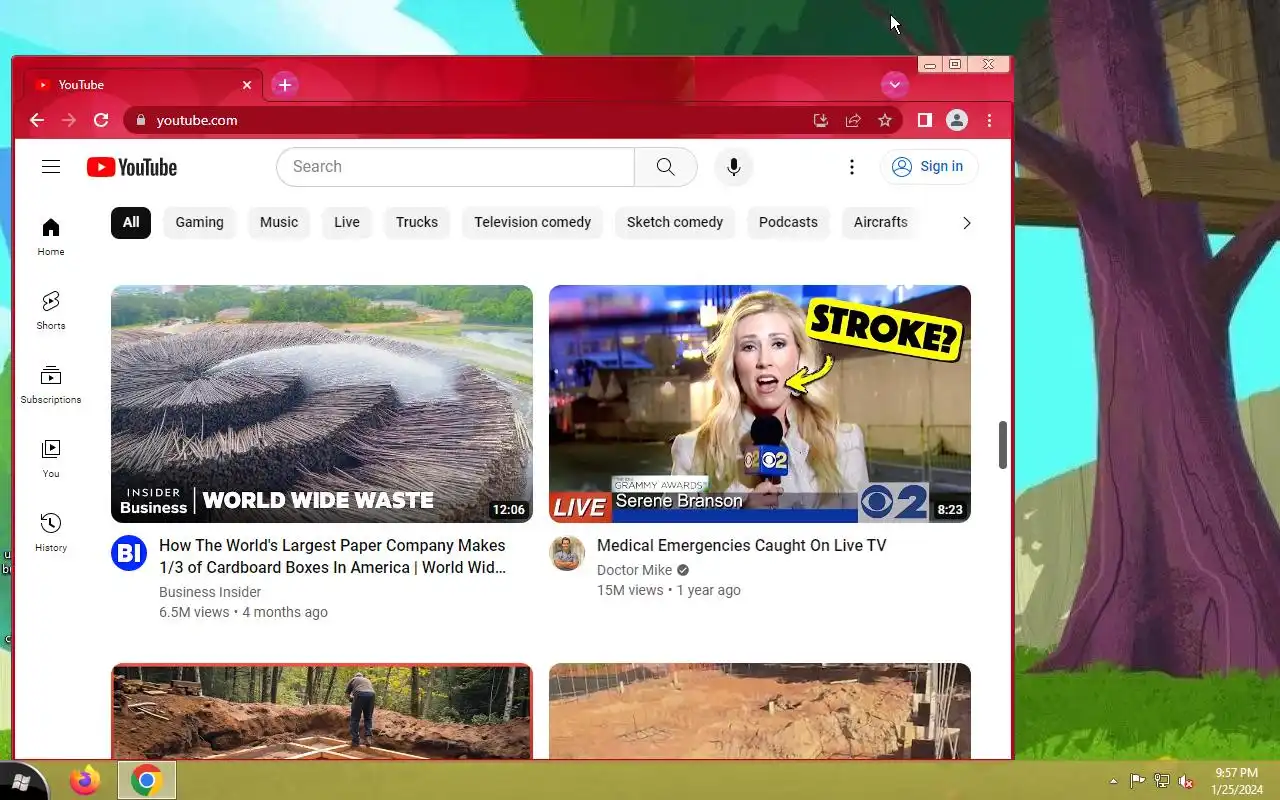
Task: Click the network icon in the system tray
Action: point(1162,781)
